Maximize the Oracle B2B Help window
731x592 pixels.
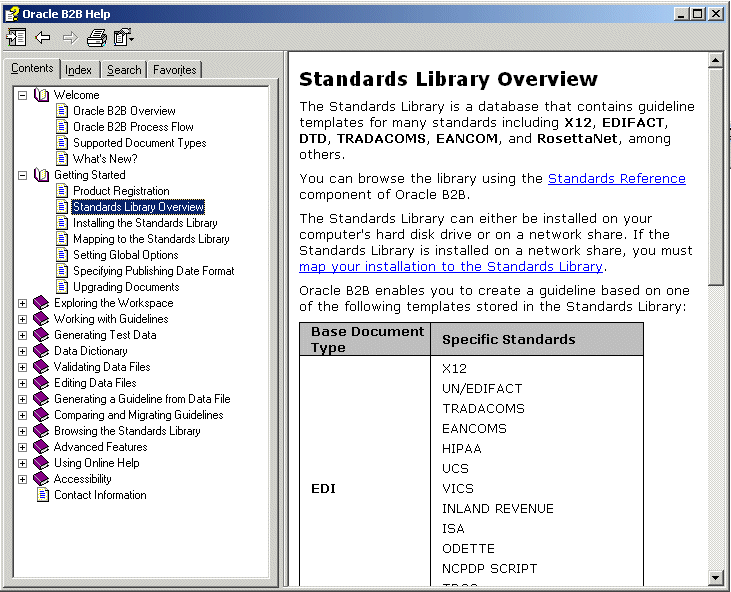(x=698, y=14)
